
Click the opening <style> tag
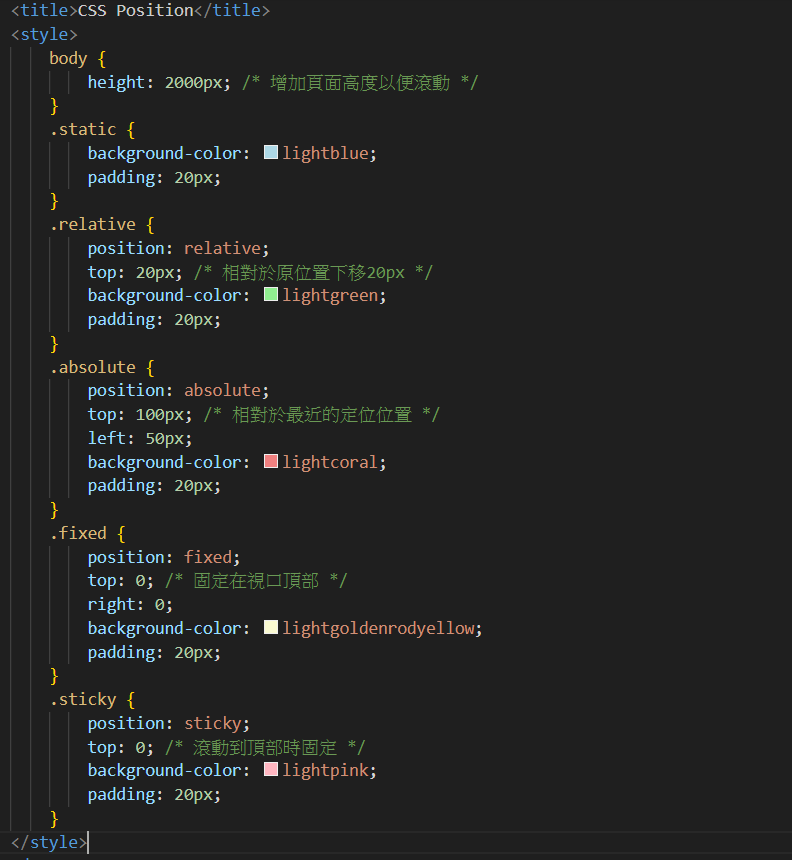pyautogui.click(x=44, y=35)
